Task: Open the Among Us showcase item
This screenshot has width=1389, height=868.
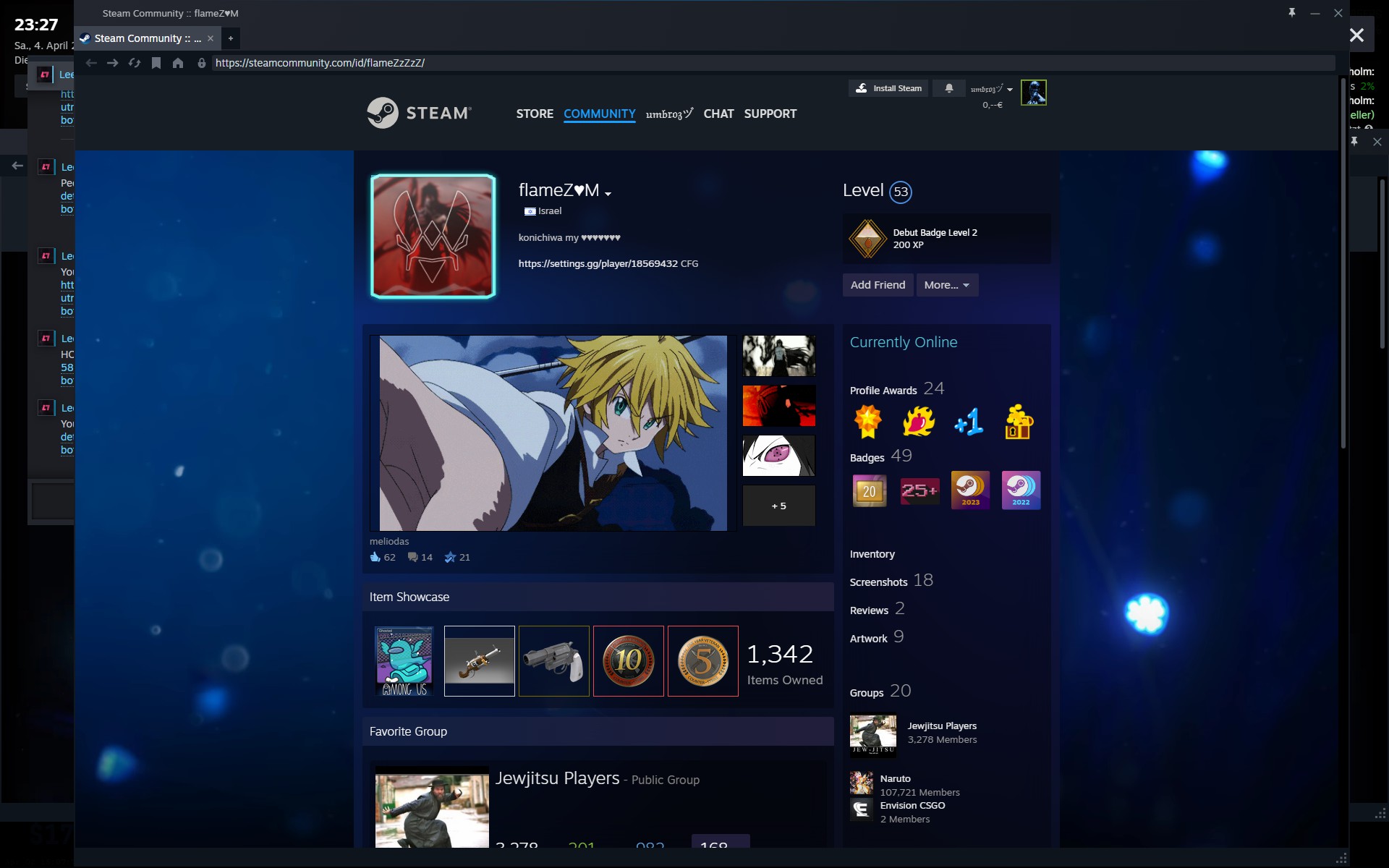Action: (404, 661)
